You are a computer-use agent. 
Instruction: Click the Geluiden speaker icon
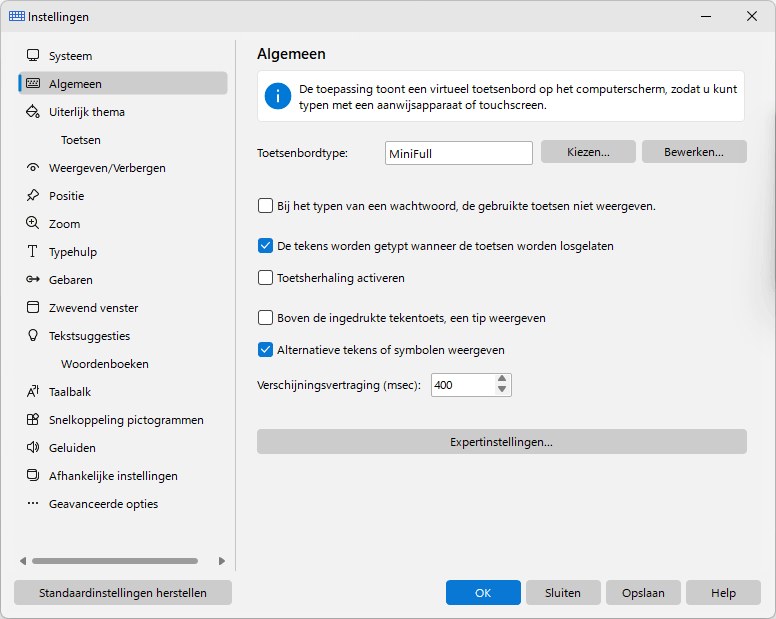(33, 447)
